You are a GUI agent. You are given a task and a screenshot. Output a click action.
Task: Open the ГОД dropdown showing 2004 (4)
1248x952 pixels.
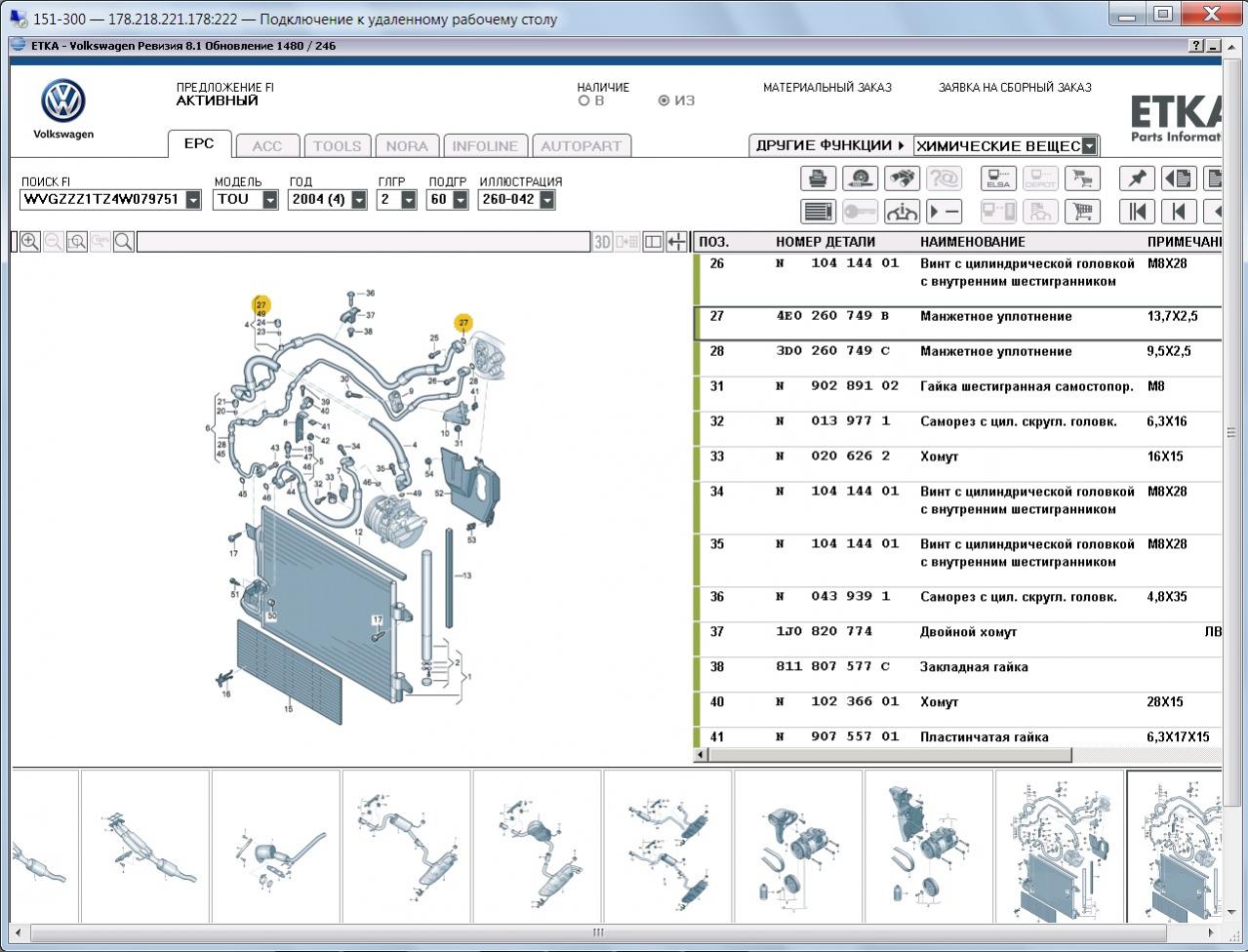(x=359, y=200)
